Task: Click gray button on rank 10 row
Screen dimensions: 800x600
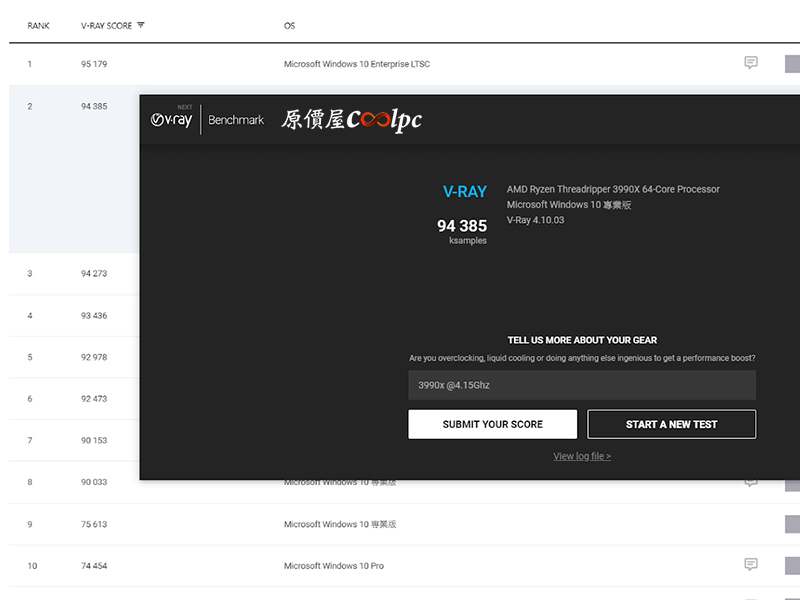Action: 792,566
